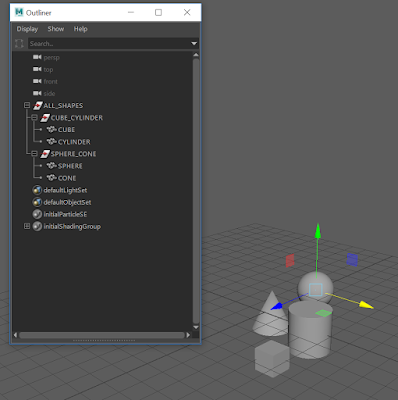The height and width of the screenshot is (400, 398).
Task: Click the yellow axis arrow of manipulator
Action: 366,305
